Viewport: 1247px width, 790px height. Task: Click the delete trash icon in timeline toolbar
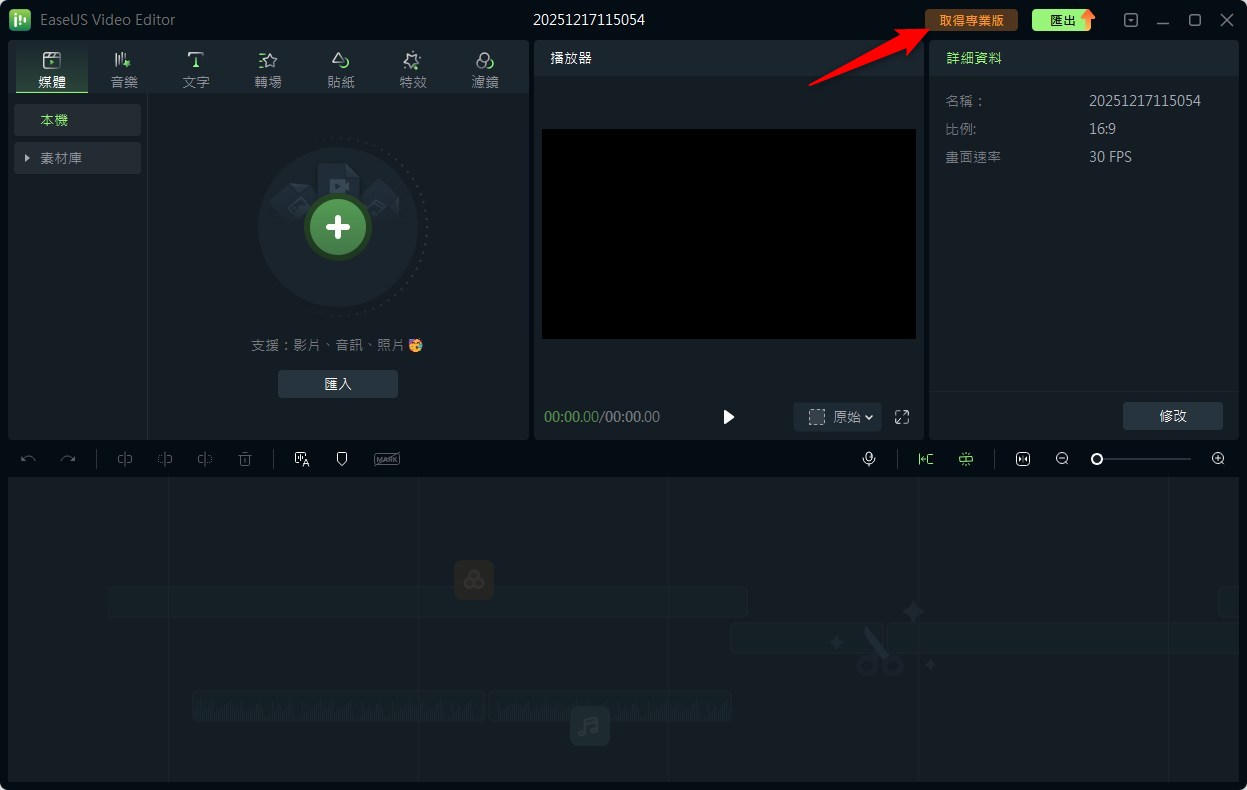point(245,459)
